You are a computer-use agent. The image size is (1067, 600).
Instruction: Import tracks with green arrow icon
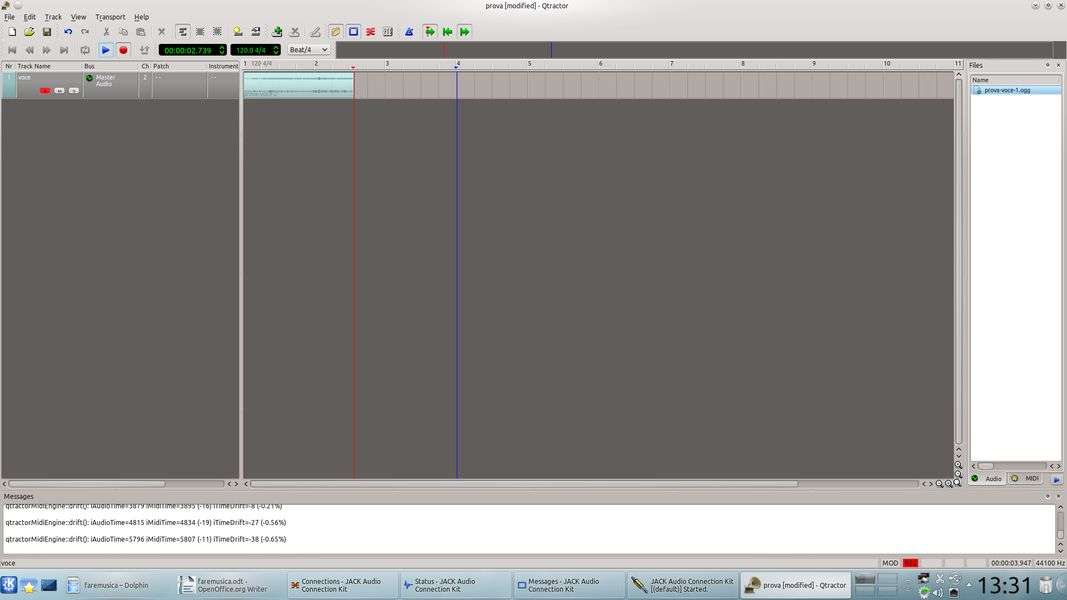tap(277, 31)
